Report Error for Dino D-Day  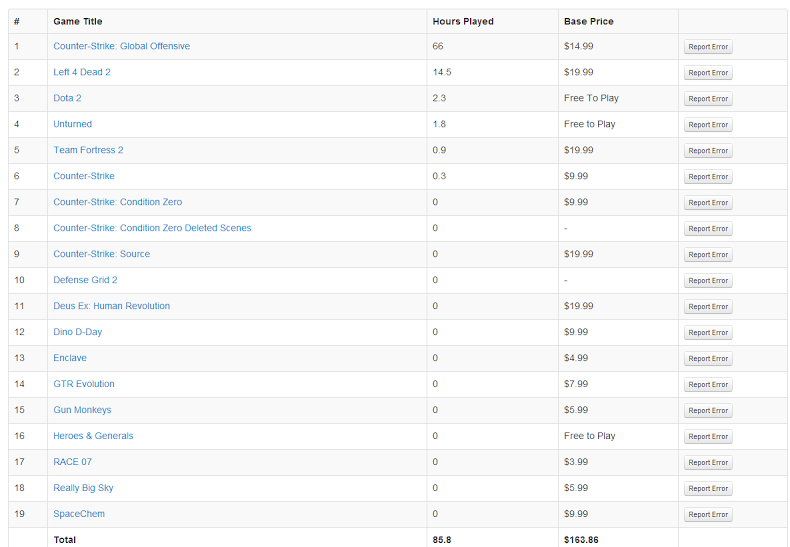708,333
